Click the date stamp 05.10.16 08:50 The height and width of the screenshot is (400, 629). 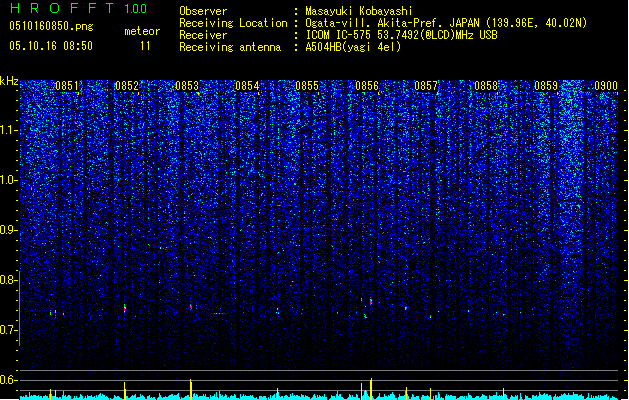(x=51, y=46)
